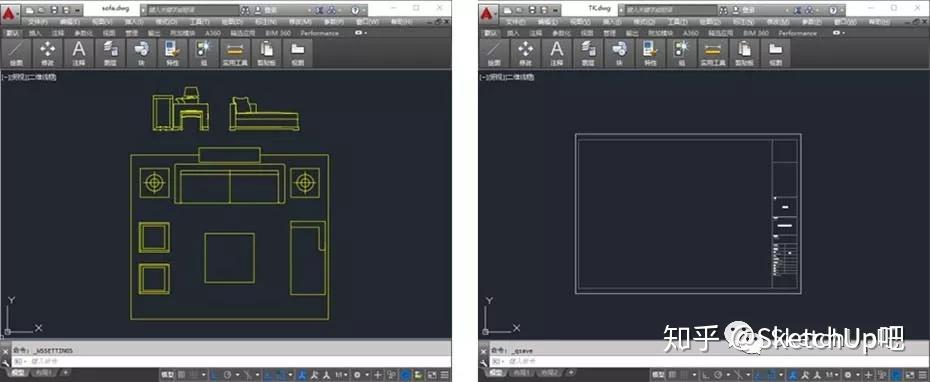Toggle grid display in TK.dwg status bar

click(x=672, y=375)
